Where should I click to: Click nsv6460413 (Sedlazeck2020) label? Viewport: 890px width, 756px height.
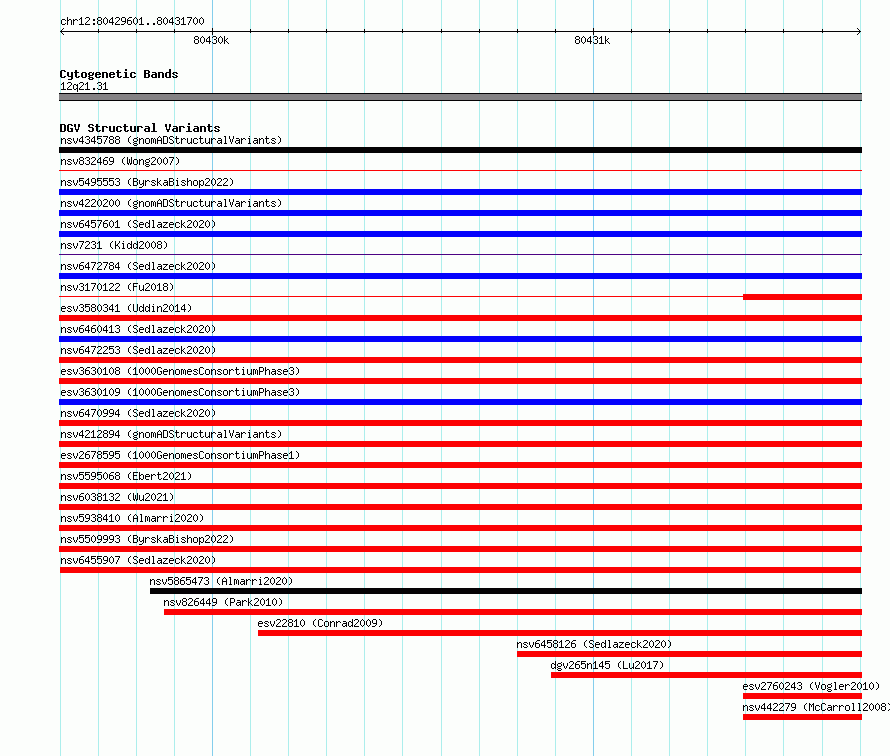click(x=138, y=329)
